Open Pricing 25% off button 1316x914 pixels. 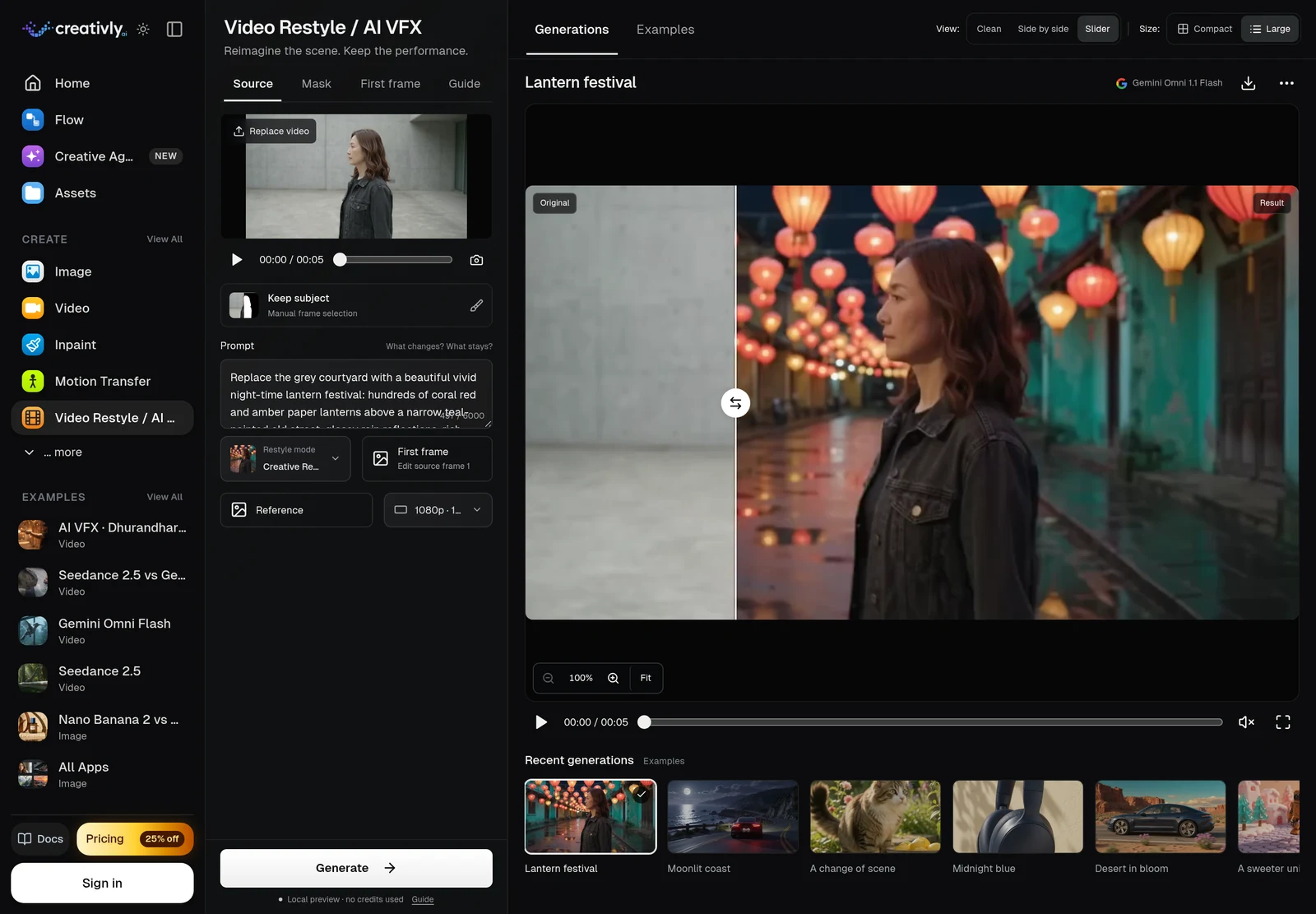coord(135,839)
